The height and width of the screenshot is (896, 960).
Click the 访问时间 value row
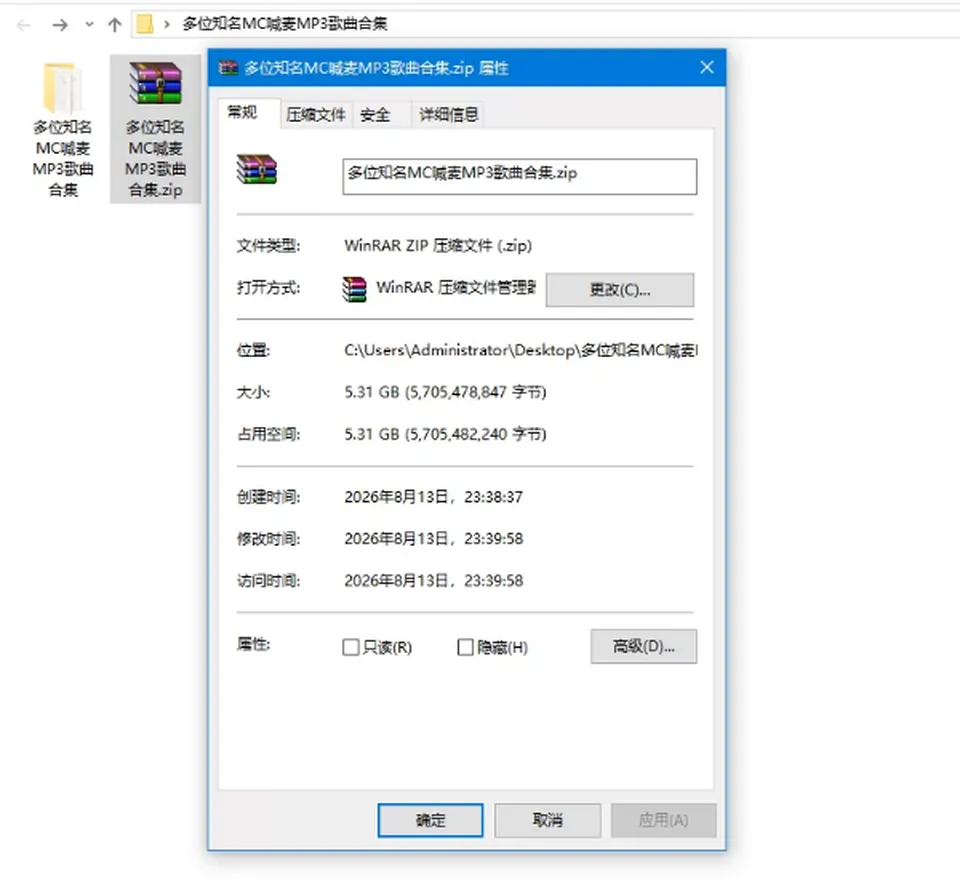click(x=433, y=581)
